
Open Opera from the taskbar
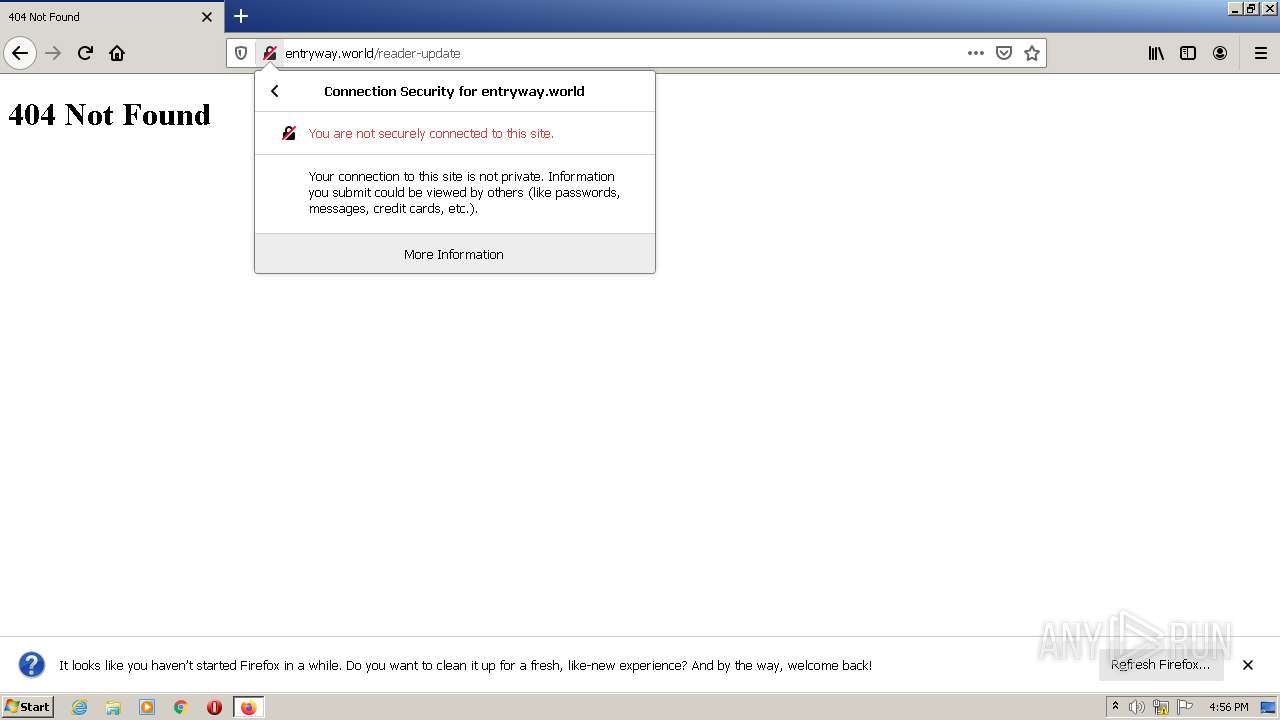(x=214, y=707)
